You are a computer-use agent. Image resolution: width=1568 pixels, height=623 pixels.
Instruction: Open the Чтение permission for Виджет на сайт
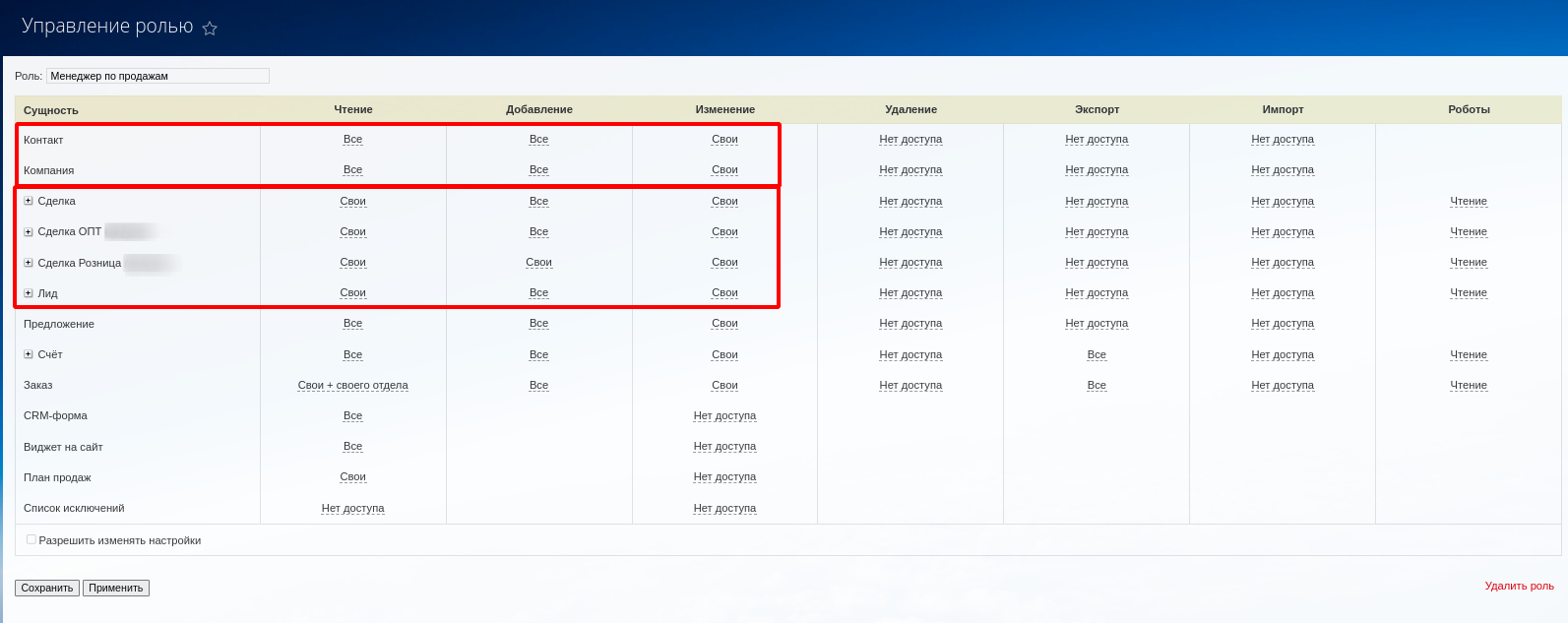pos(353,447)
